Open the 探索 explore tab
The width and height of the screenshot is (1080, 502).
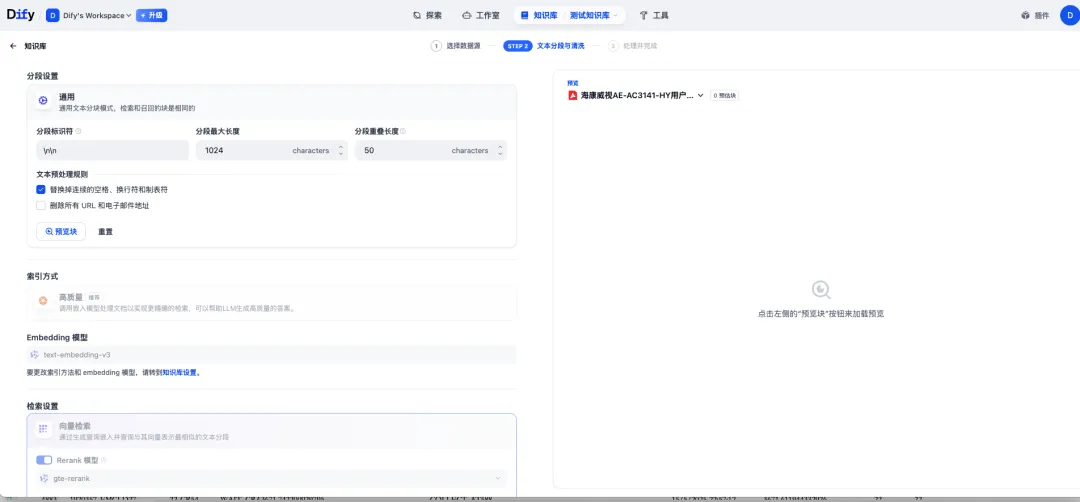[427, 15]
